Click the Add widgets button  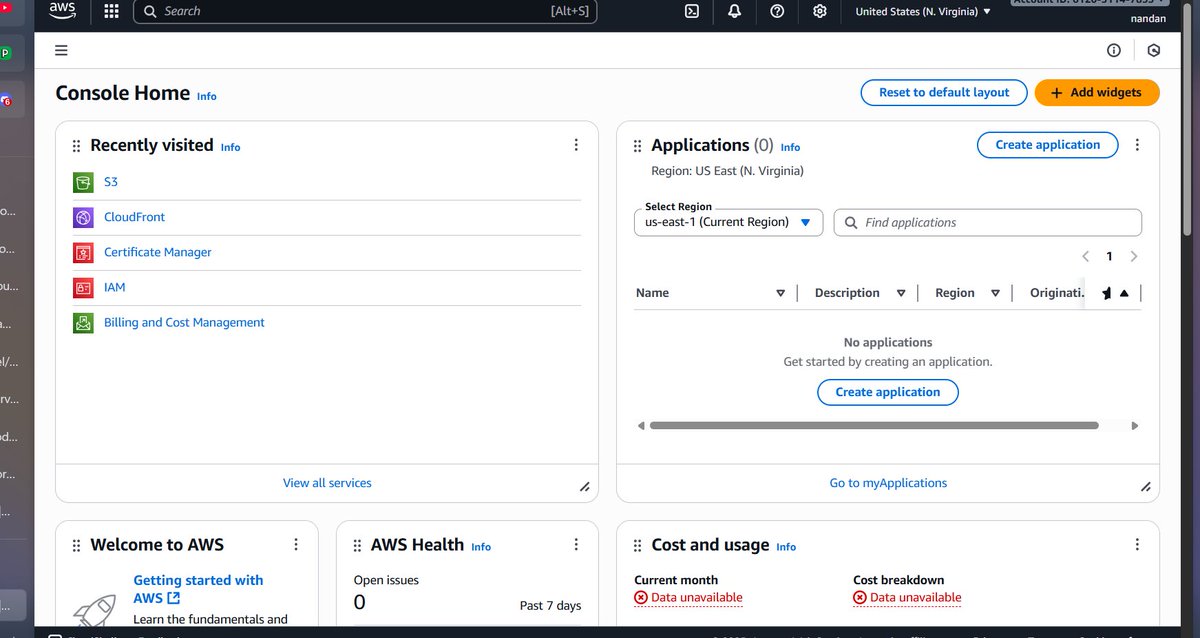pos(1097,92)
